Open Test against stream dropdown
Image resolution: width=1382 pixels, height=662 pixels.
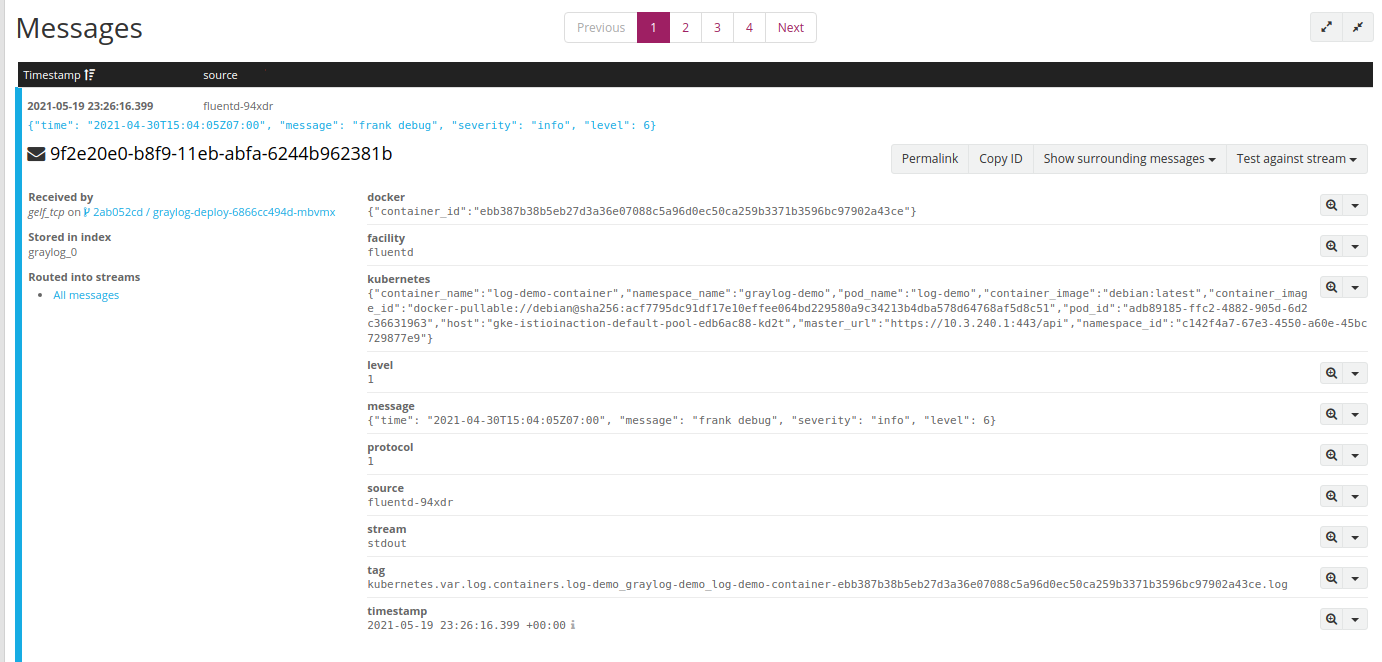point(1296,159)
